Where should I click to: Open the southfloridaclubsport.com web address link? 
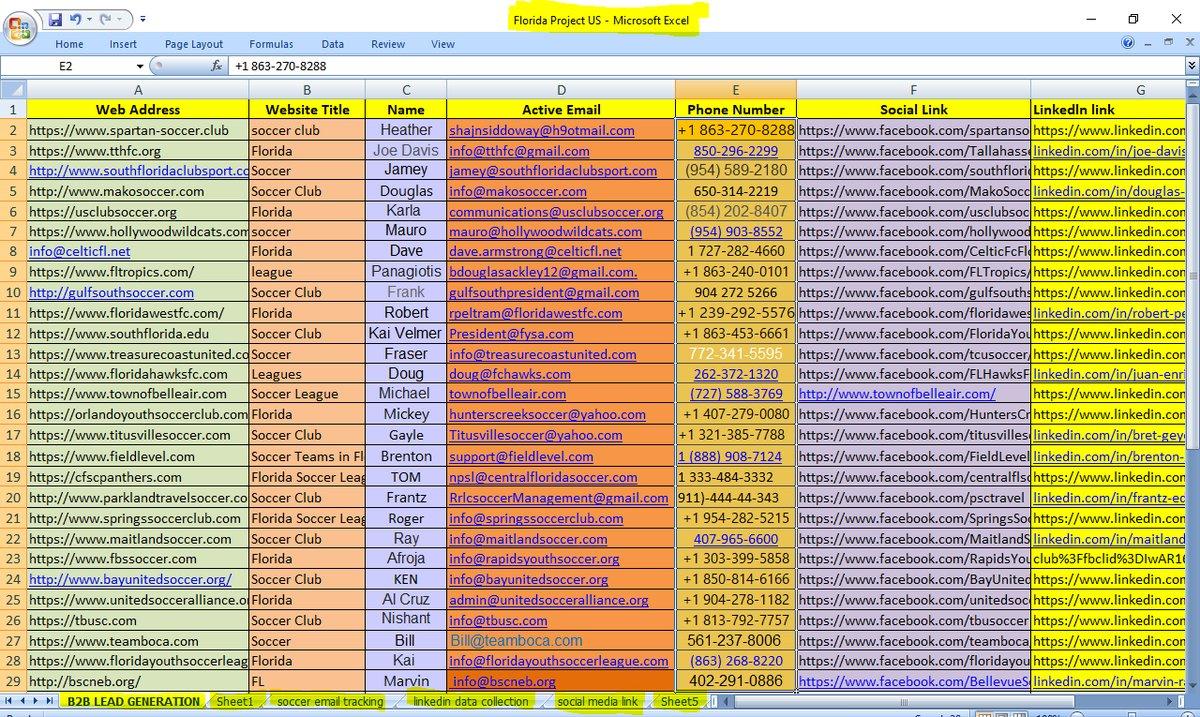coord(138,171)
